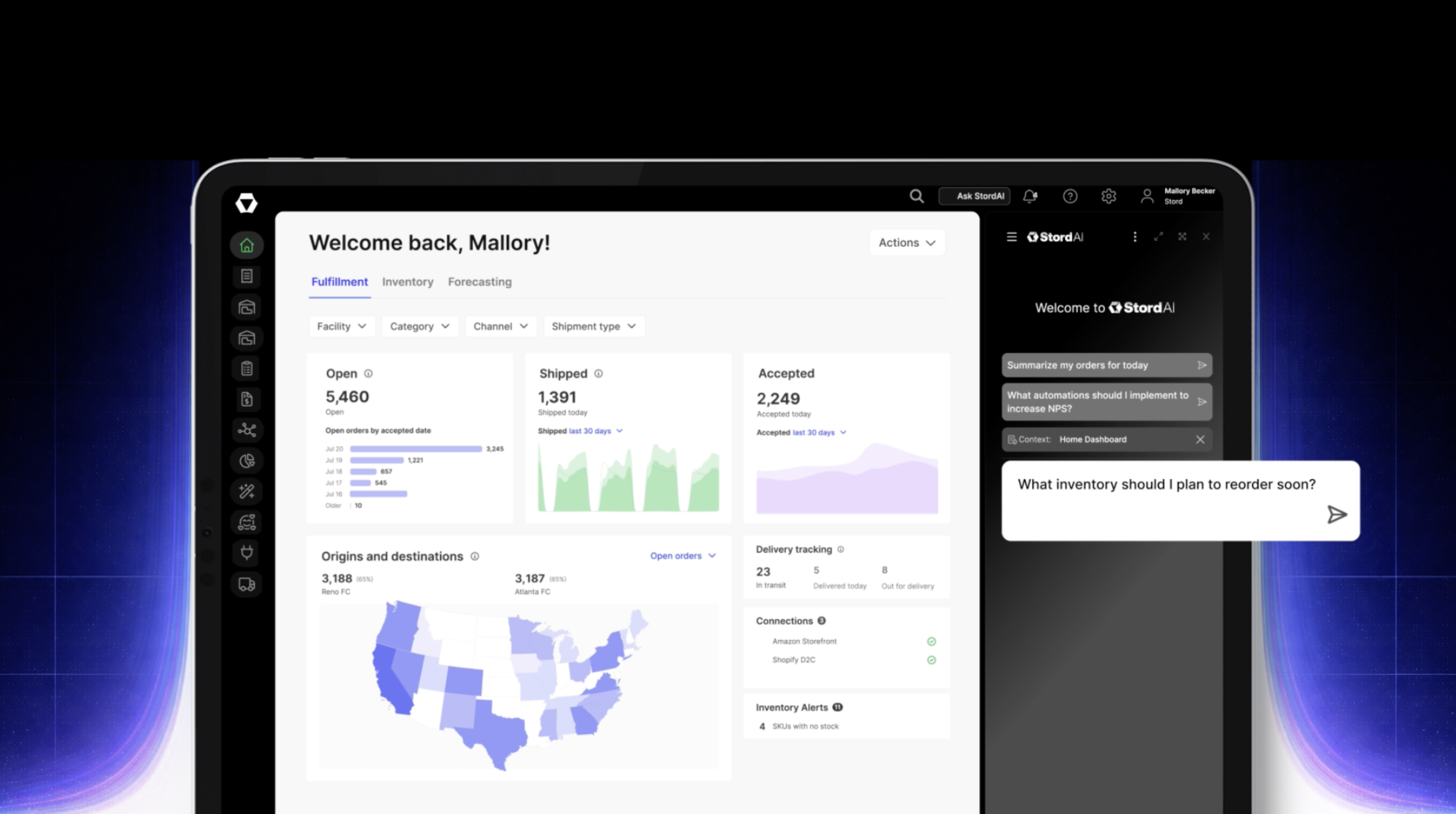Open the settings gear icon
Screen dimensions: 1456x814
click(1109, 196)
